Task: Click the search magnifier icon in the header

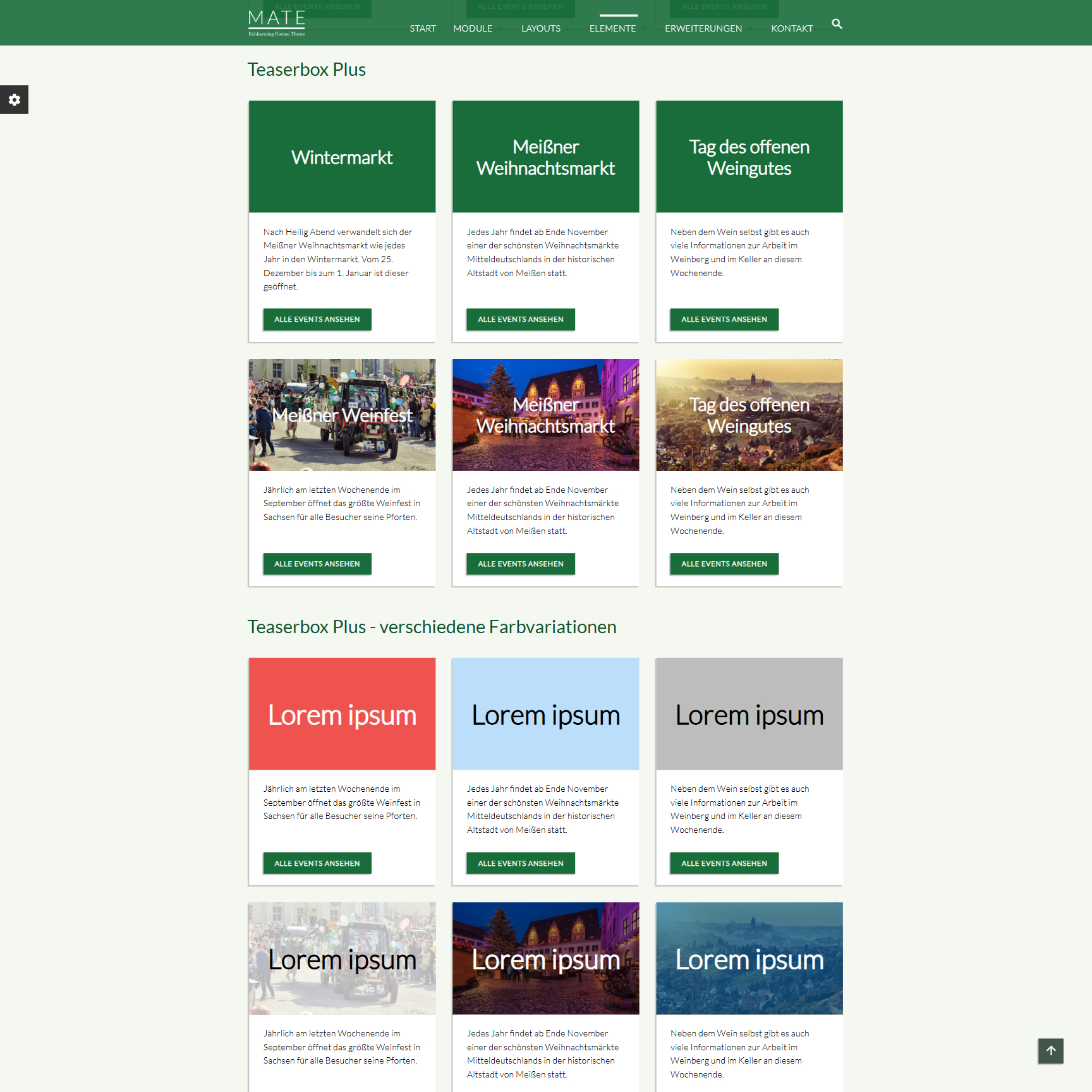Action: 837,24
